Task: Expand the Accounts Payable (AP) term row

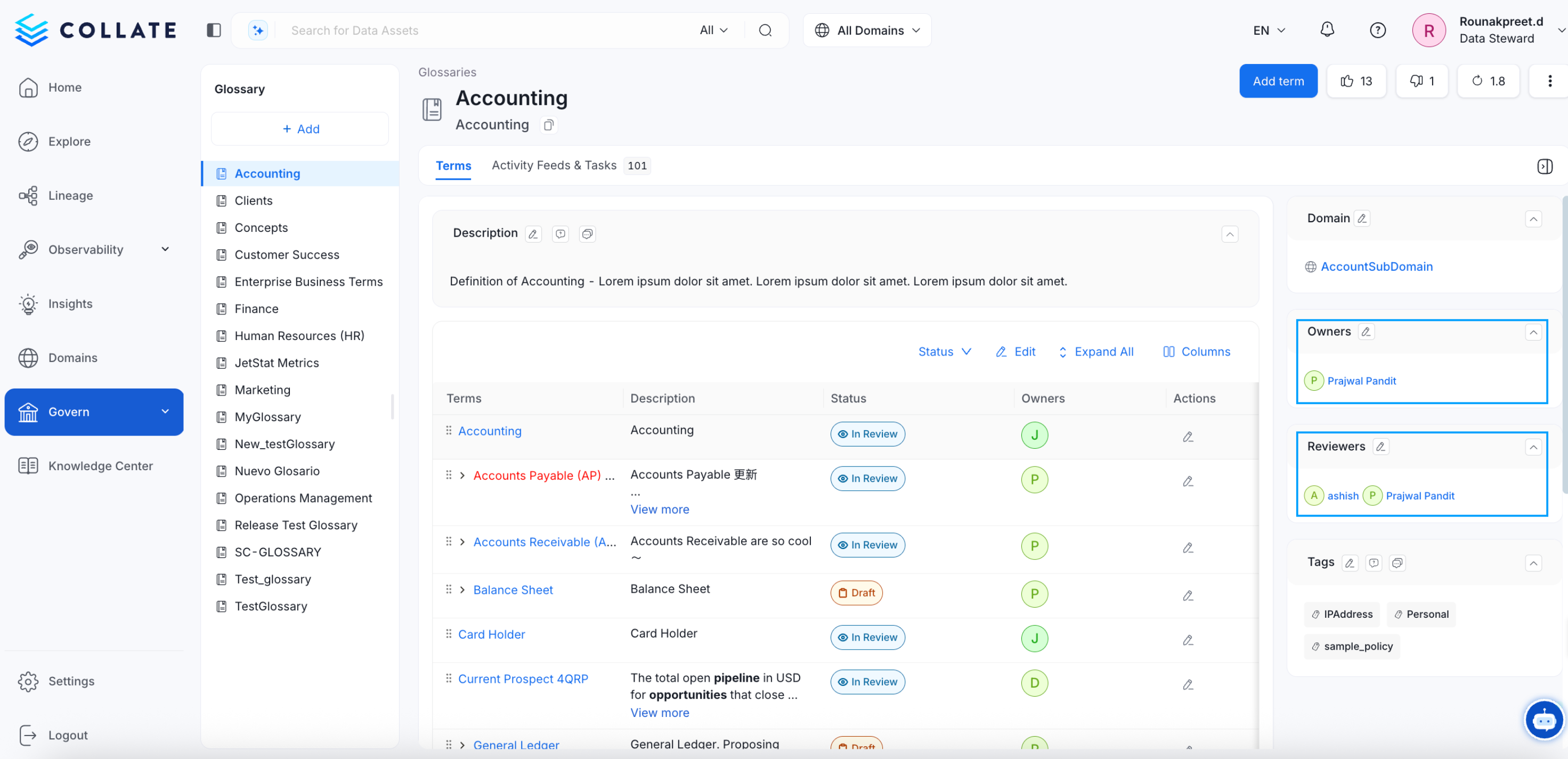Action: coord(461,476)
